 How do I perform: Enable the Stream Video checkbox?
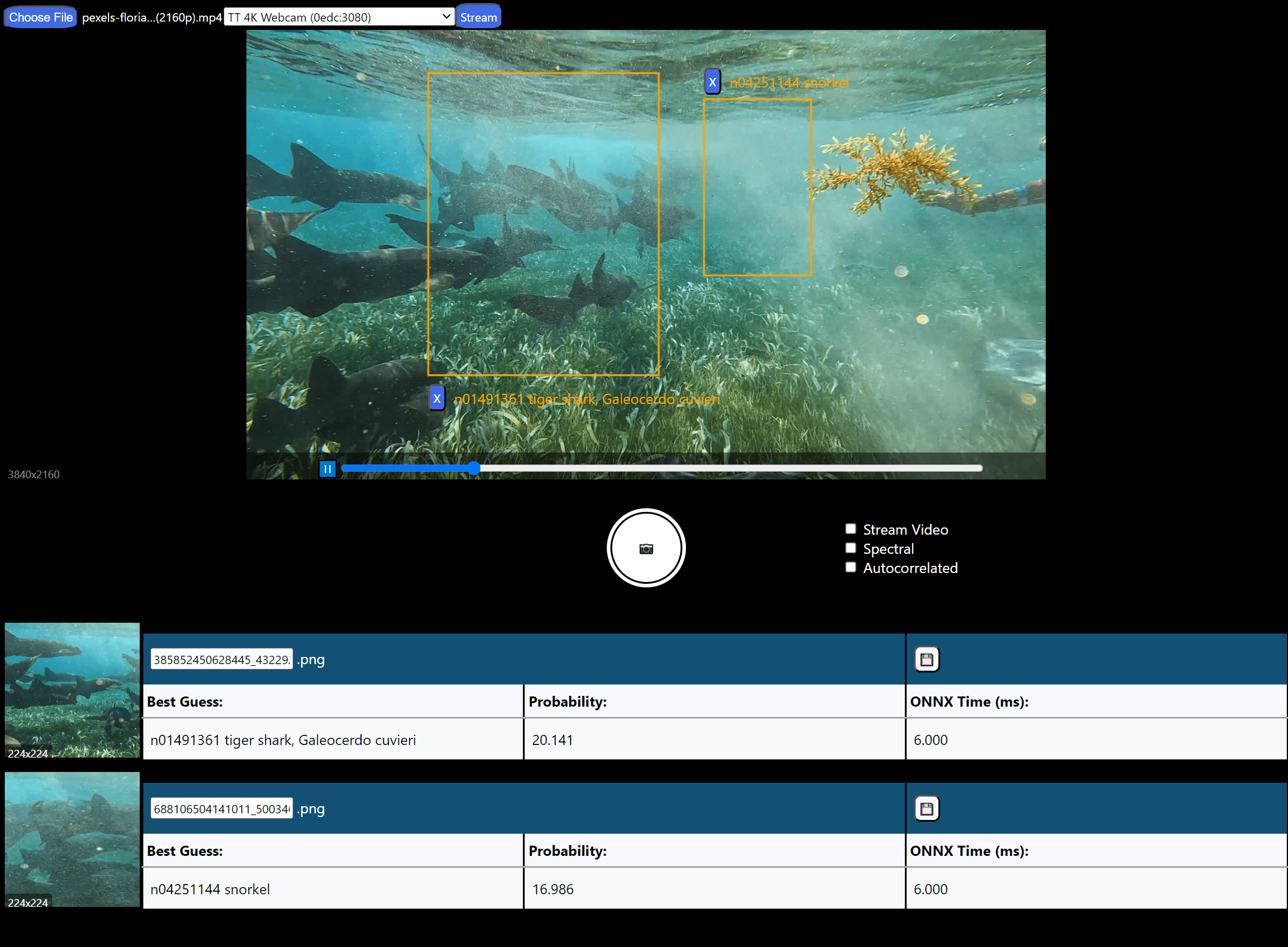(x=850, y=528)
